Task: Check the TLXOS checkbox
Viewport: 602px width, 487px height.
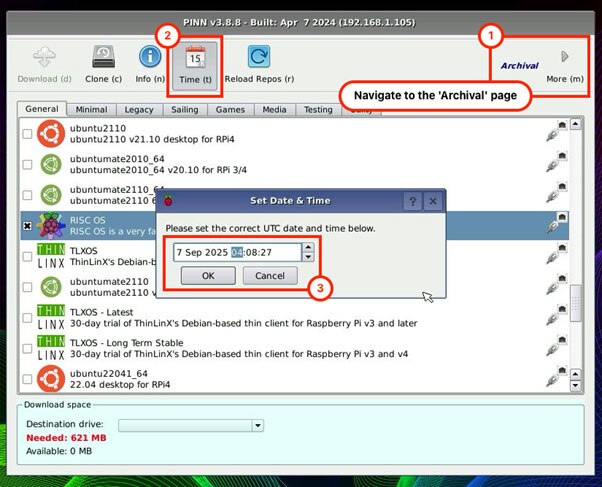Action: pos(27,257)
